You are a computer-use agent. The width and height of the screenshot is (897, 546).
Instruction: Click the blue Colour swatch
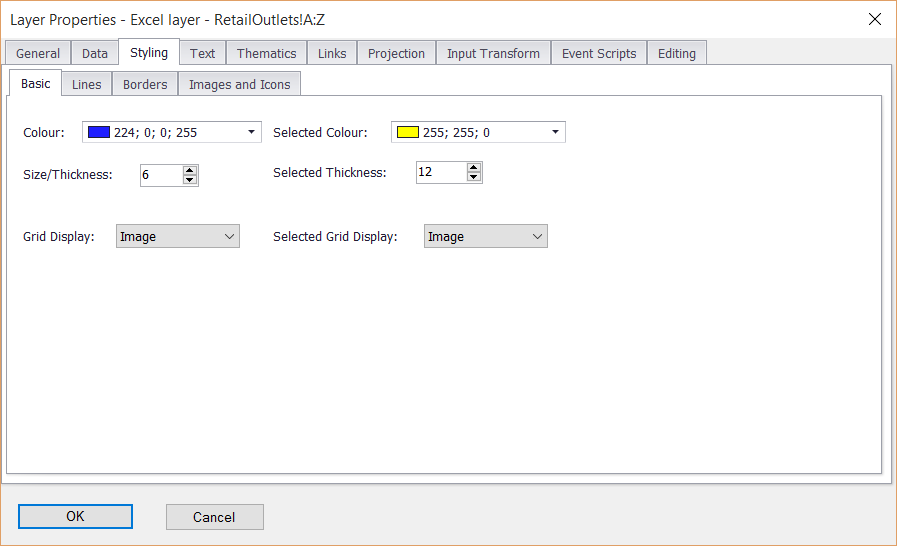[x=99, y=132]
